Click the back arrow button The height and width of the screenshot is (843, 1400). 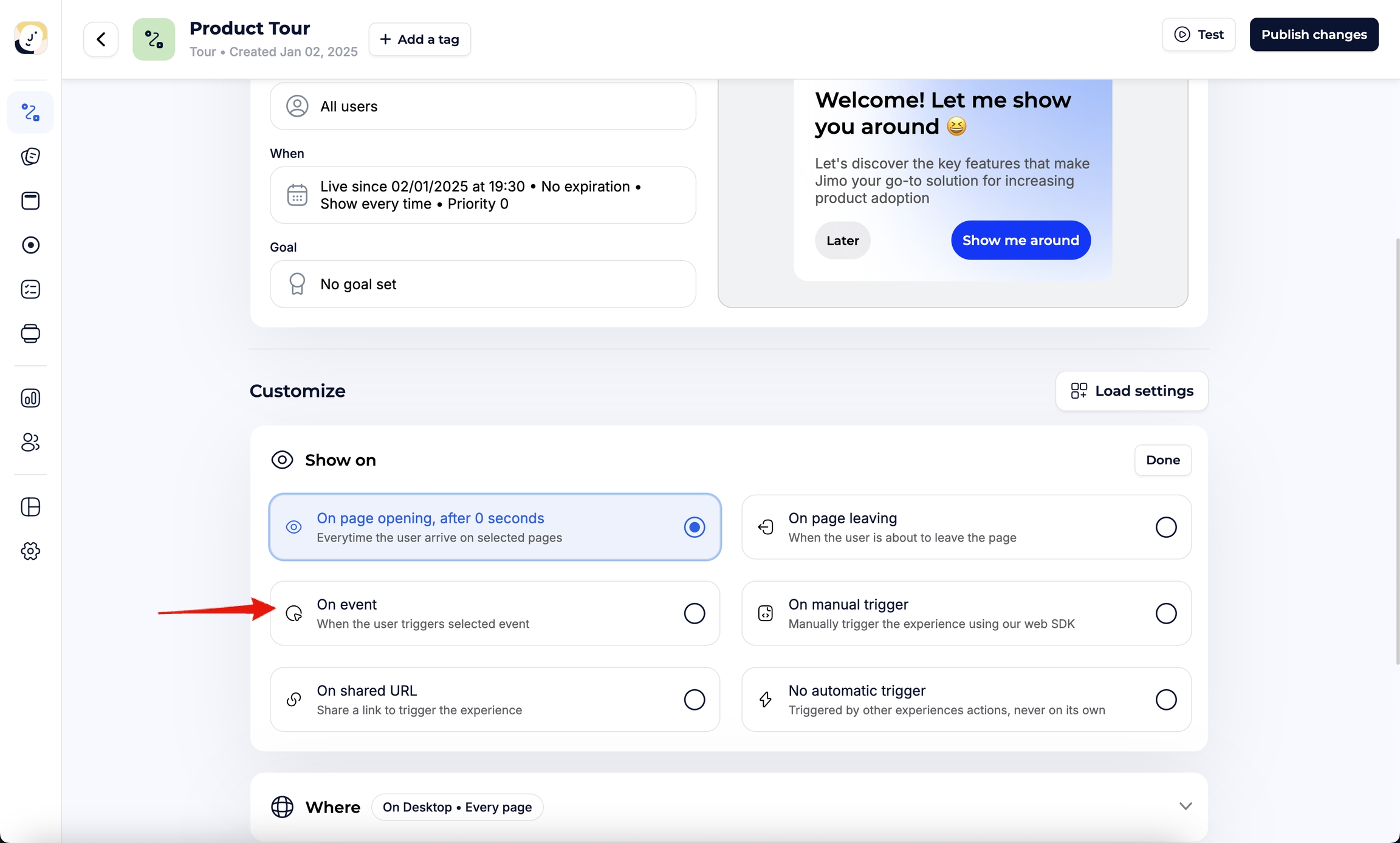[x=101, y=40]
